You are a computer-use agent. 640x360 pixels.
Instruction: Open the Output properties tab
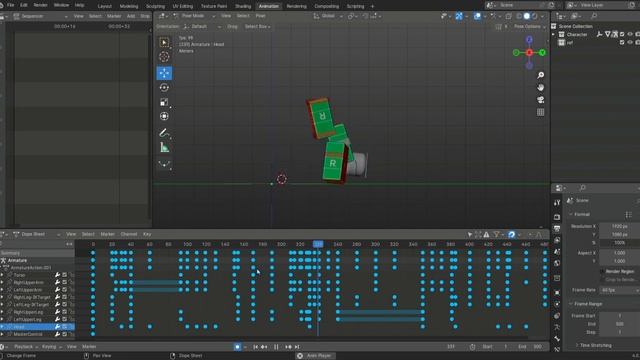click(x=557, y=229)
